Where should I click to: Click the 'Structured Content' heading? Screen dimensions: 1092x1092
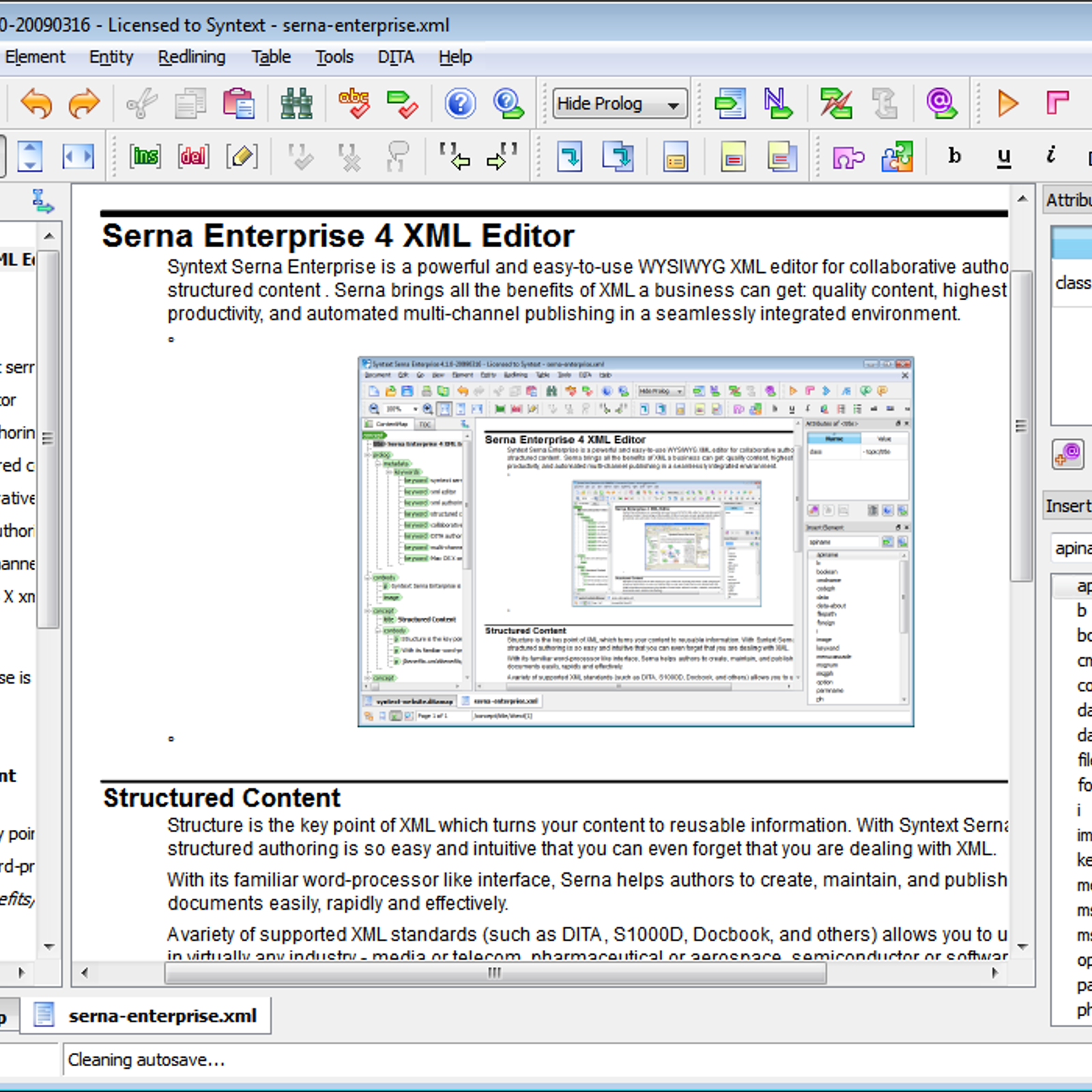tap(222, 798)
